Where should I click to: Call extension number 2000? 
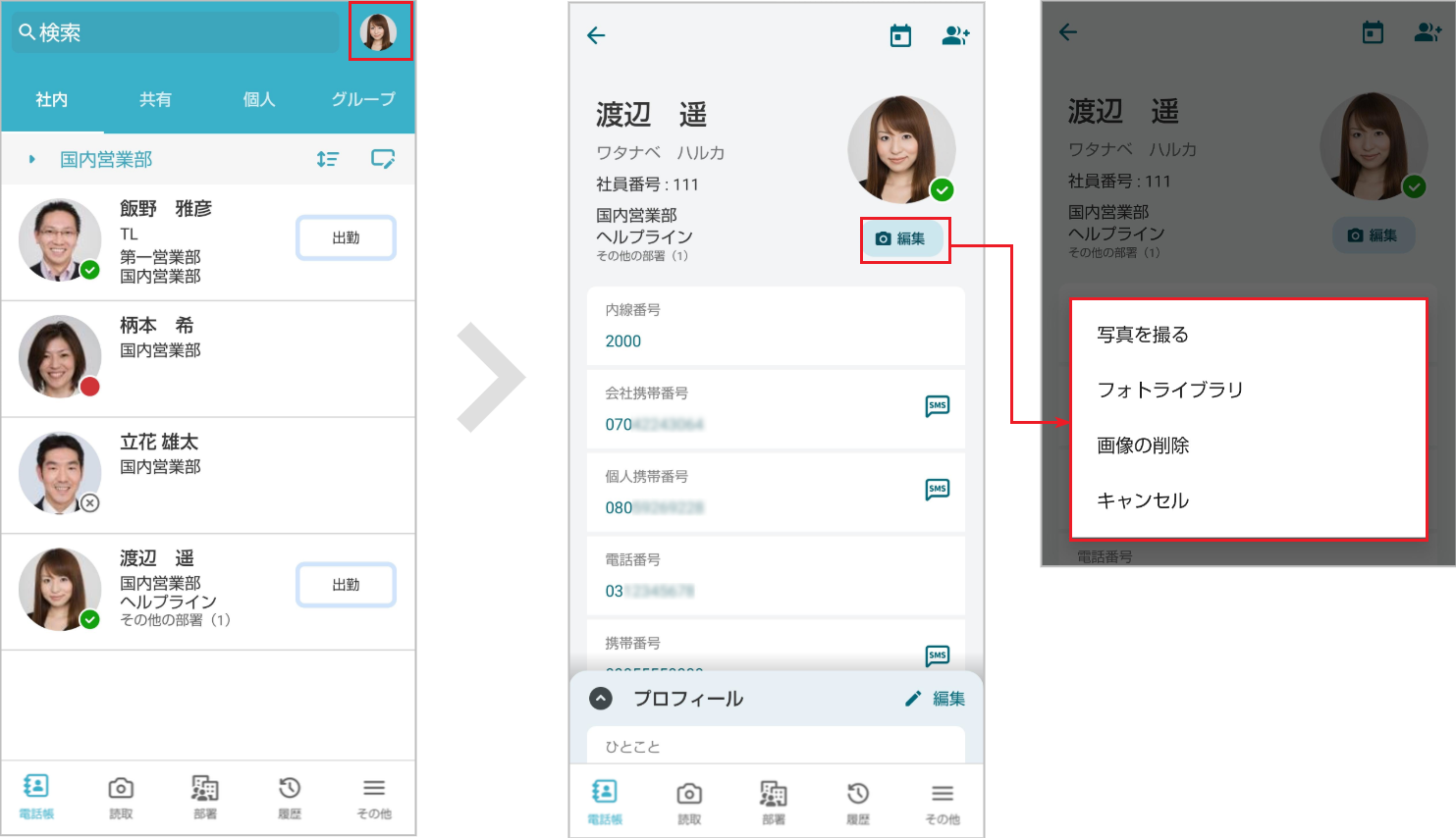point(623,340)
